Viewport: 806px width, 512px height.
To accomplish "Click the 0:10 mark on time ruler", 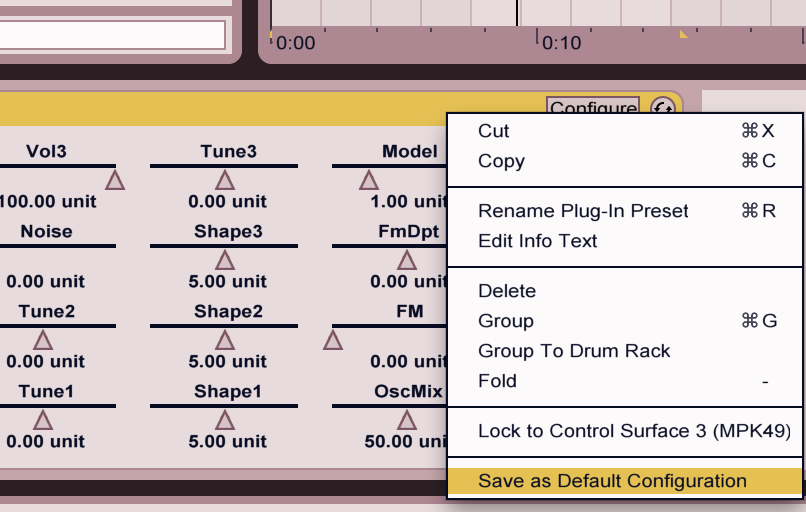I will pos(561,43).
